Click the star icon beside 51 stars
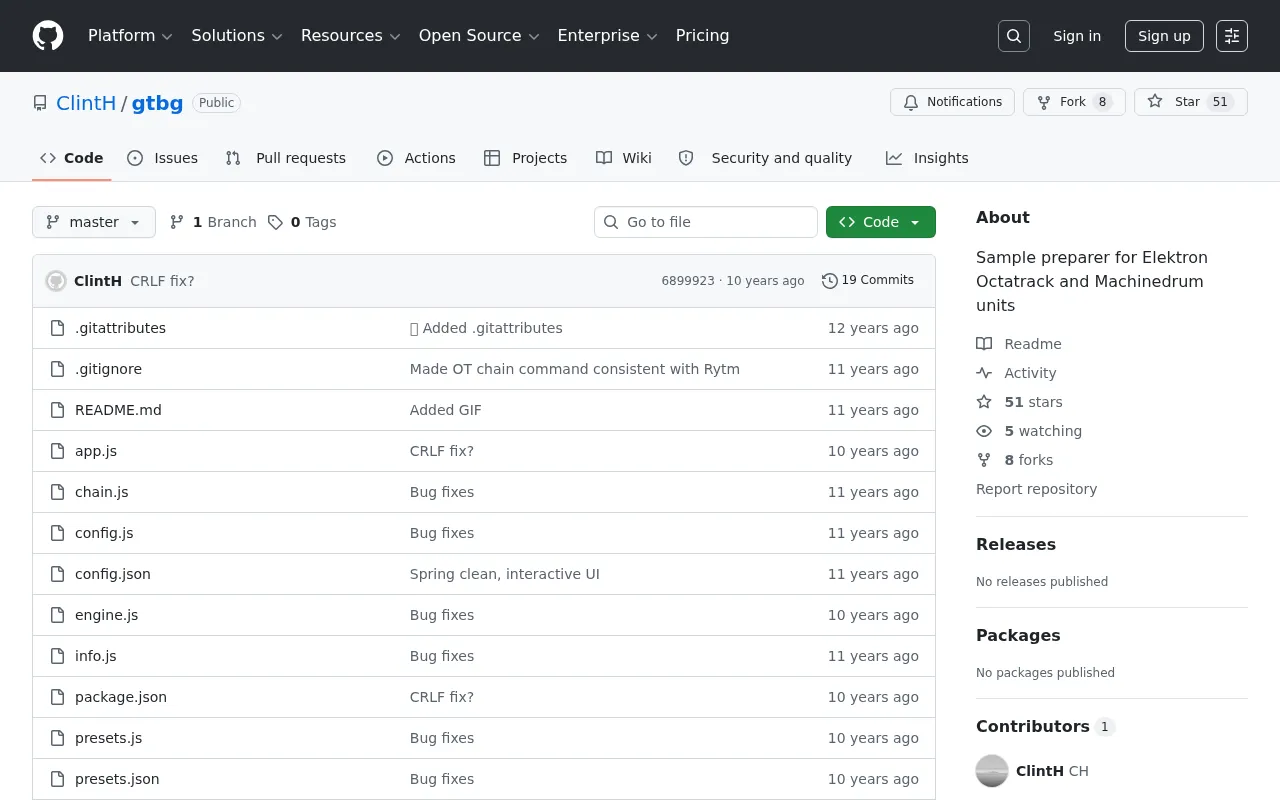 [984, 402]
